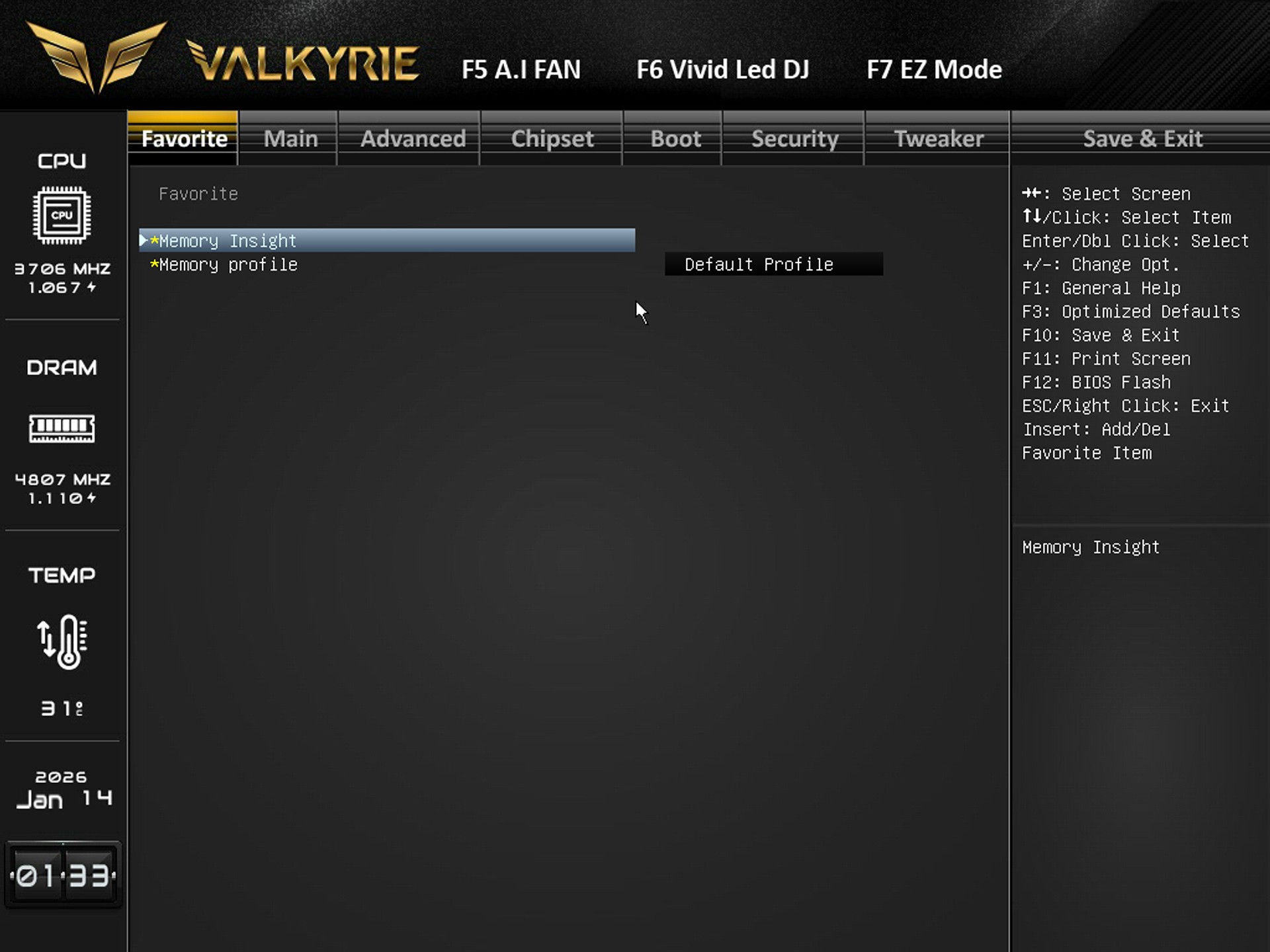Click the Security tab
The width and height of the screenshot is (1270, 952).
[x=794, y=139]
